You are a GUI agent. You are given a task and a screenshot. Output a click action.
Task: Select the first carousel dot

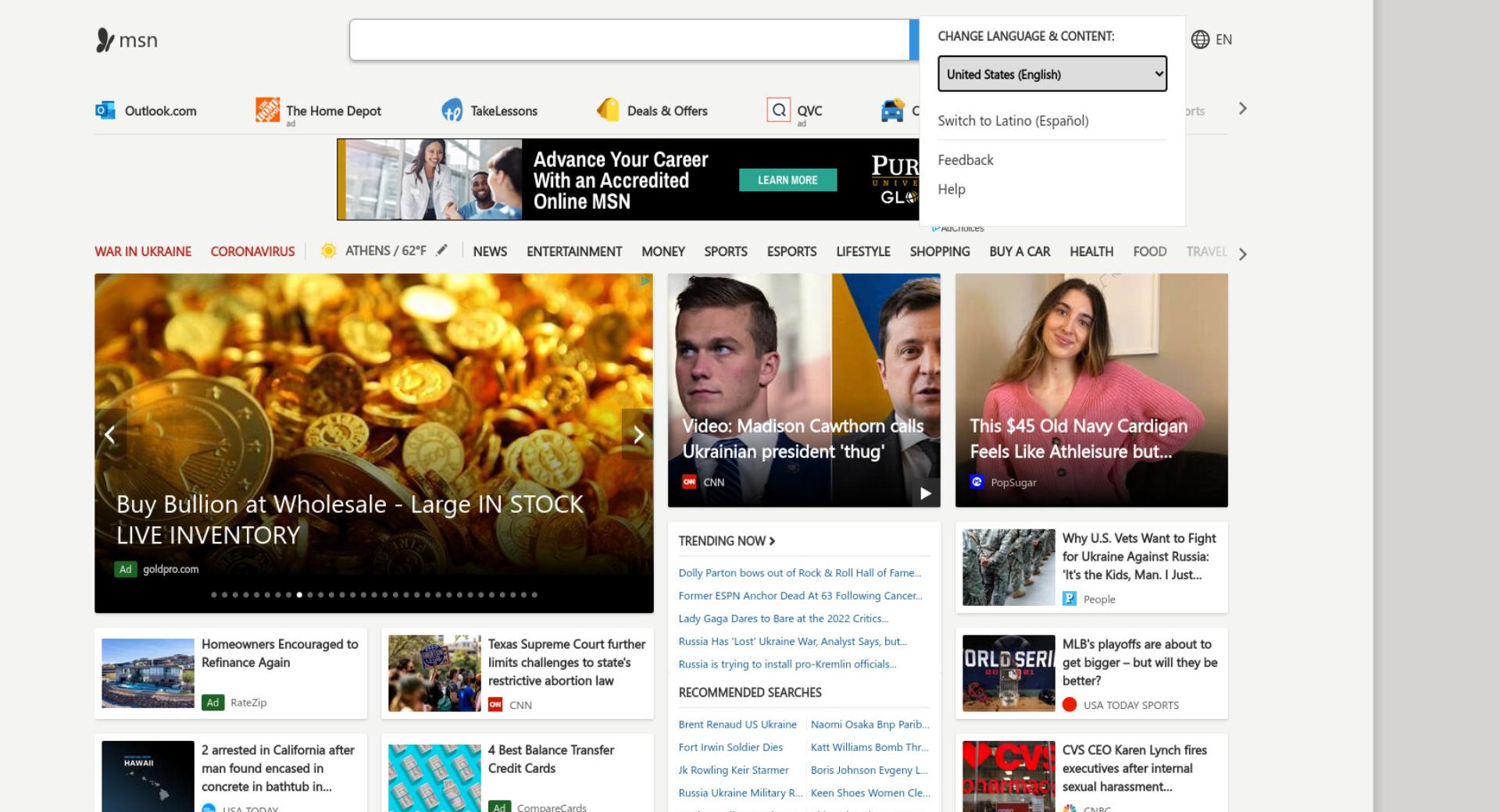pyautogui.click(x=214, y=595)
